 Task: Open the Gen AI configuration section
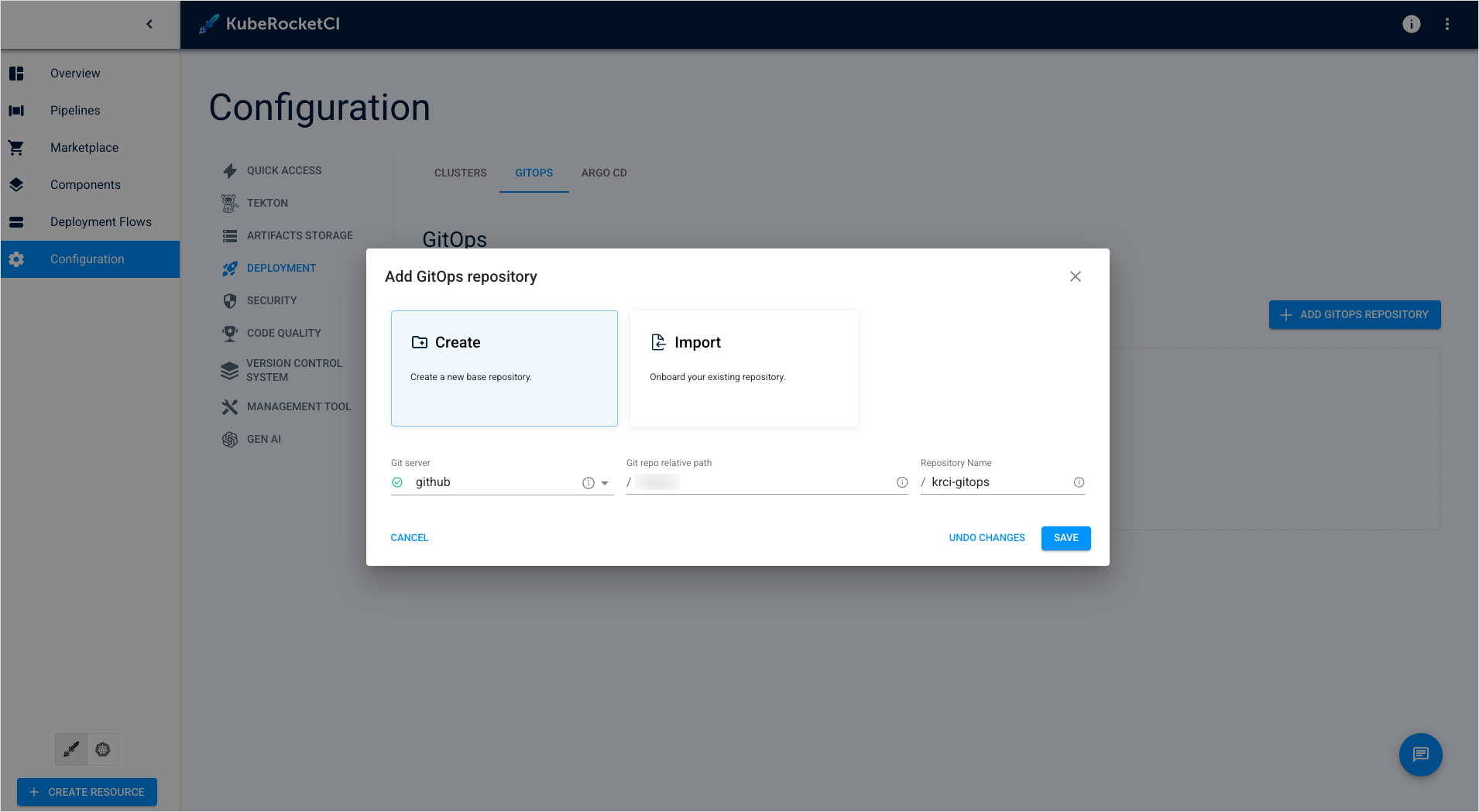click(264, 439)
